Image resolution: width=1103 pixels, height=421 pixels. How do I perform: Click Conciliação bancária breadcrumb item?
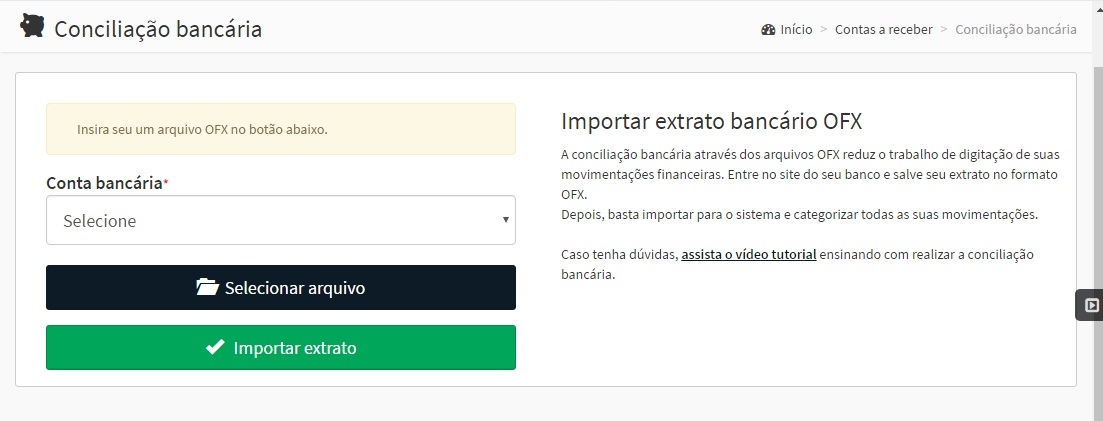coord(1016,30)
